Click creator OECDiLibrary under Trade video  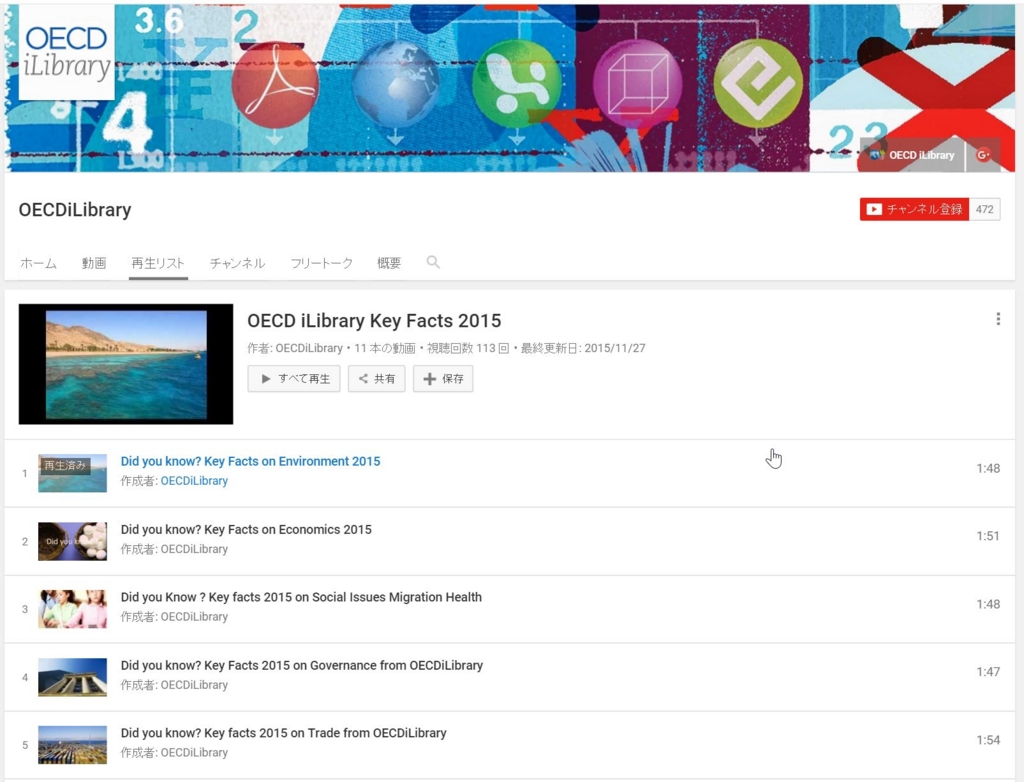tap(194, 753)
